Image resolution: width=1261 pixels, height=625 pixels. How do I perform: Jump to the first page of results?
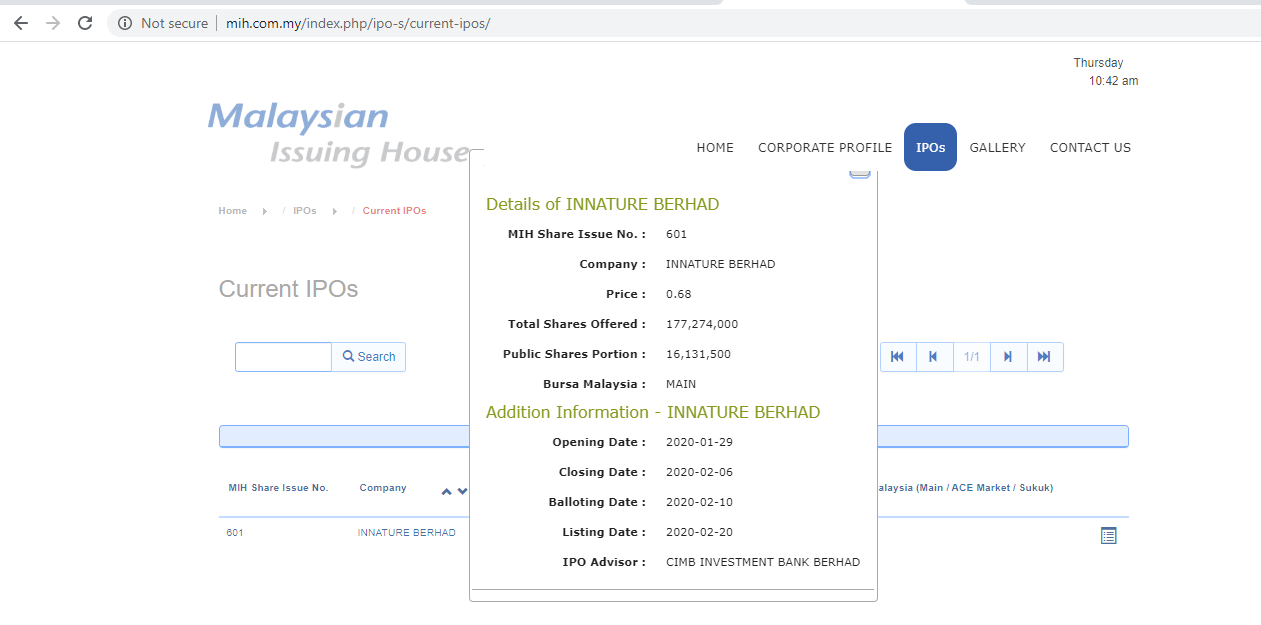(x=897, y=357)
